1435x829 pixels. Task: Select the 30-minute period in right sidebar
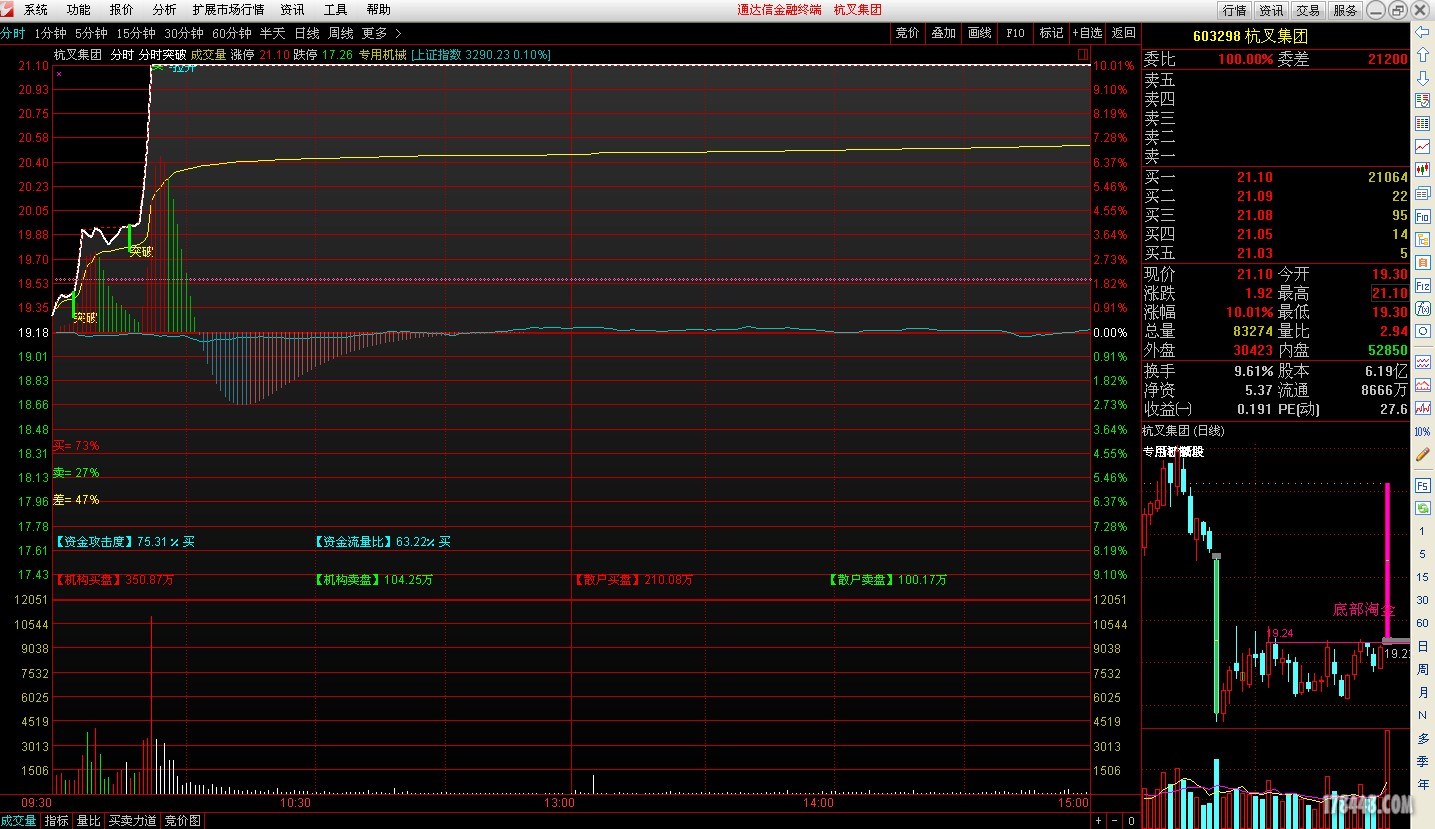(x=1422, y=600)
